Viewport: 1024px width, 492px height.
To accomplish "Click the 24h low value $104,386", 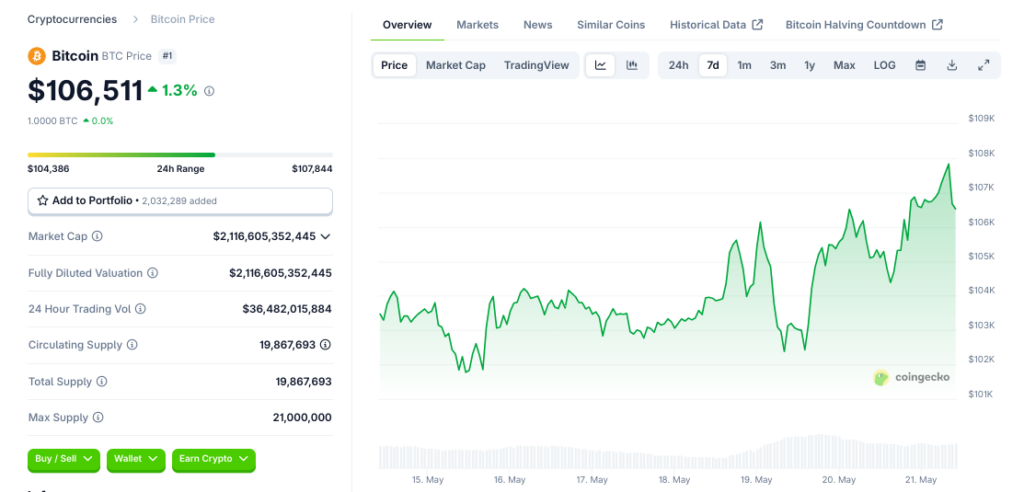I will pos(48,169).
